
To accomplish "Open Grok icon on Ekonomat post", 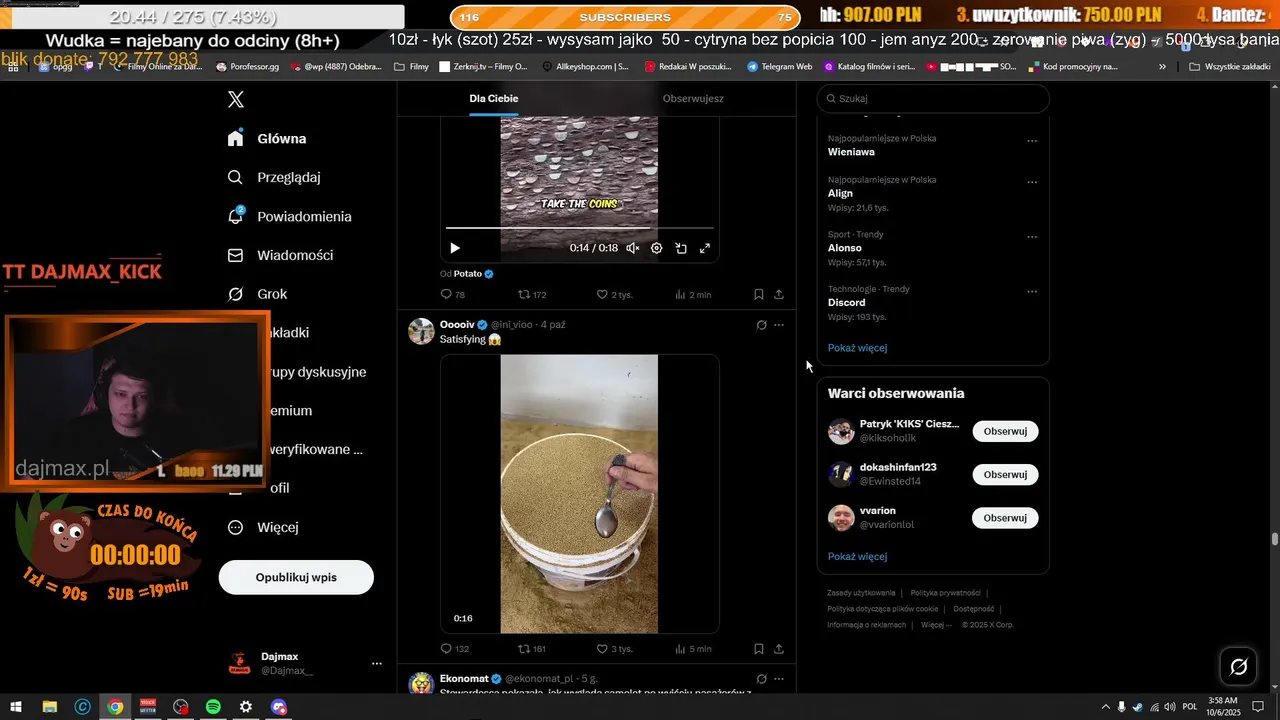I will click(761, 679).
